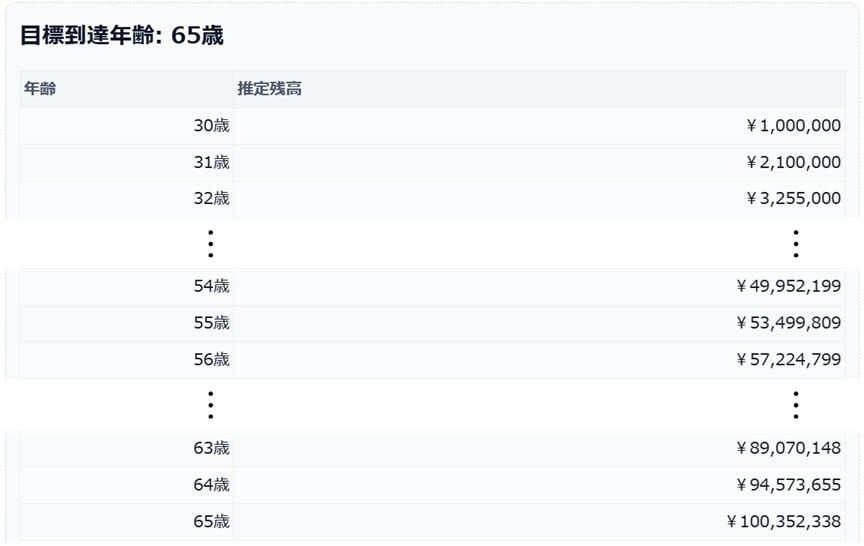Select the ¥1,000,000 balance cell

tap(792, 126)
